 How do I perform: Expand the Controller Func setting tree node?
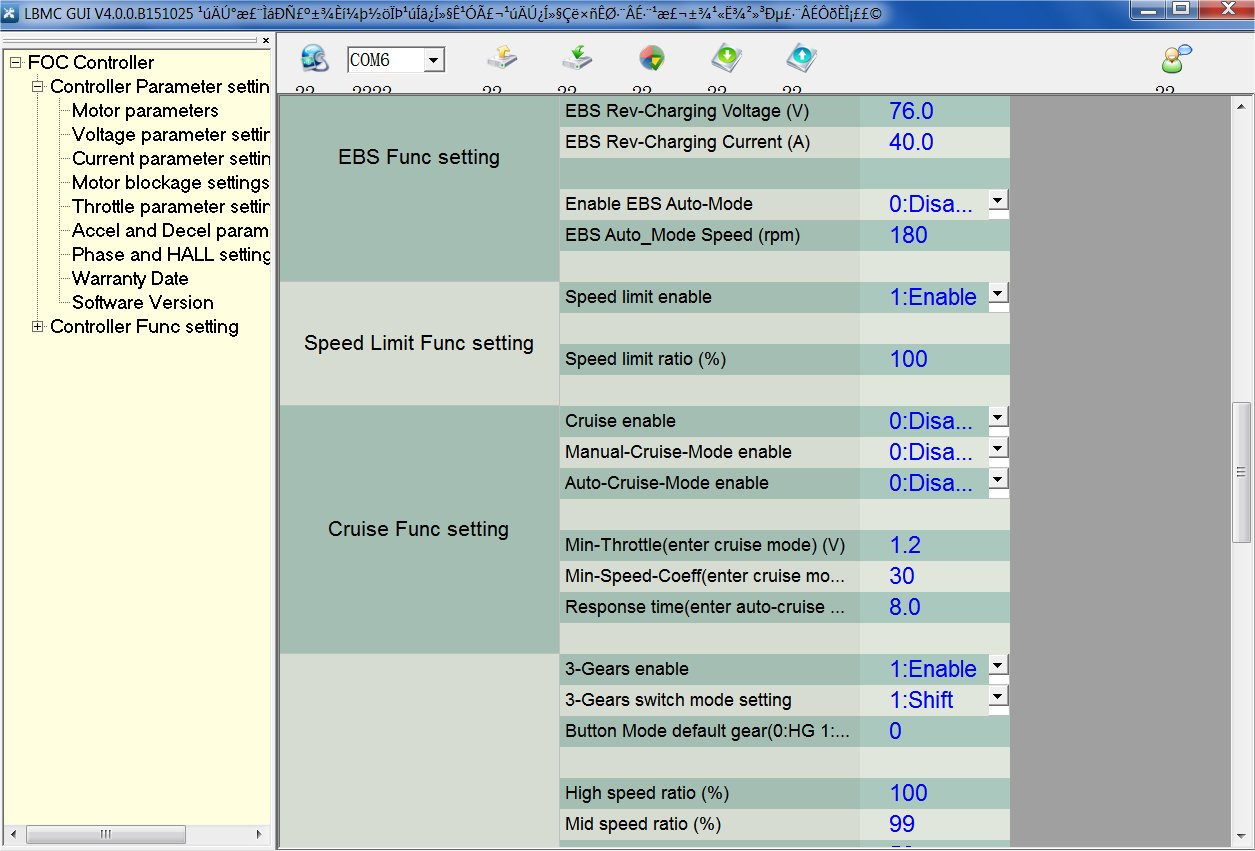pos(38,327)
